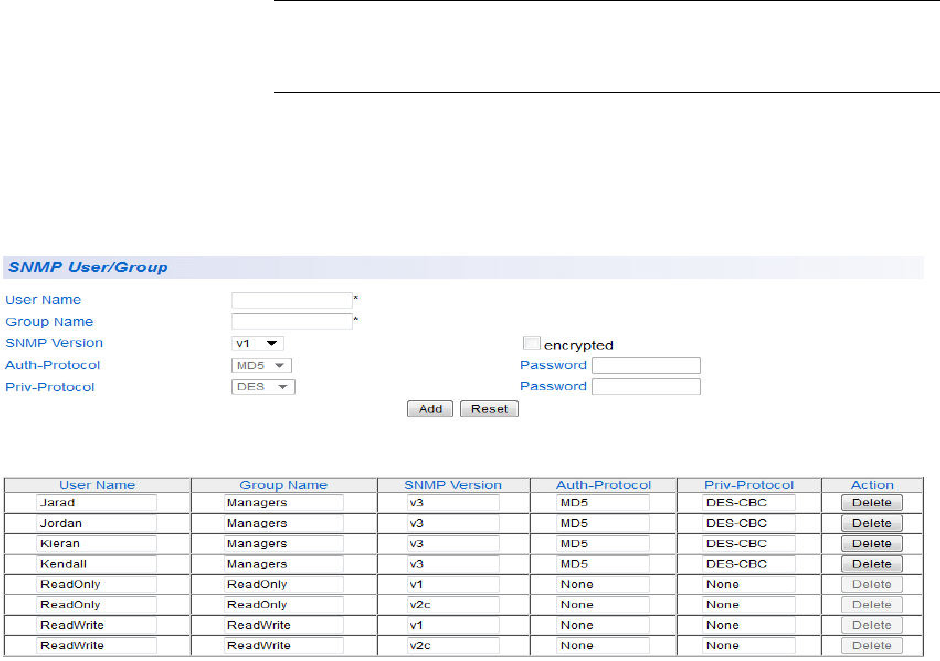
Task: Click the Add button
Action: click(x=430, y=409)
